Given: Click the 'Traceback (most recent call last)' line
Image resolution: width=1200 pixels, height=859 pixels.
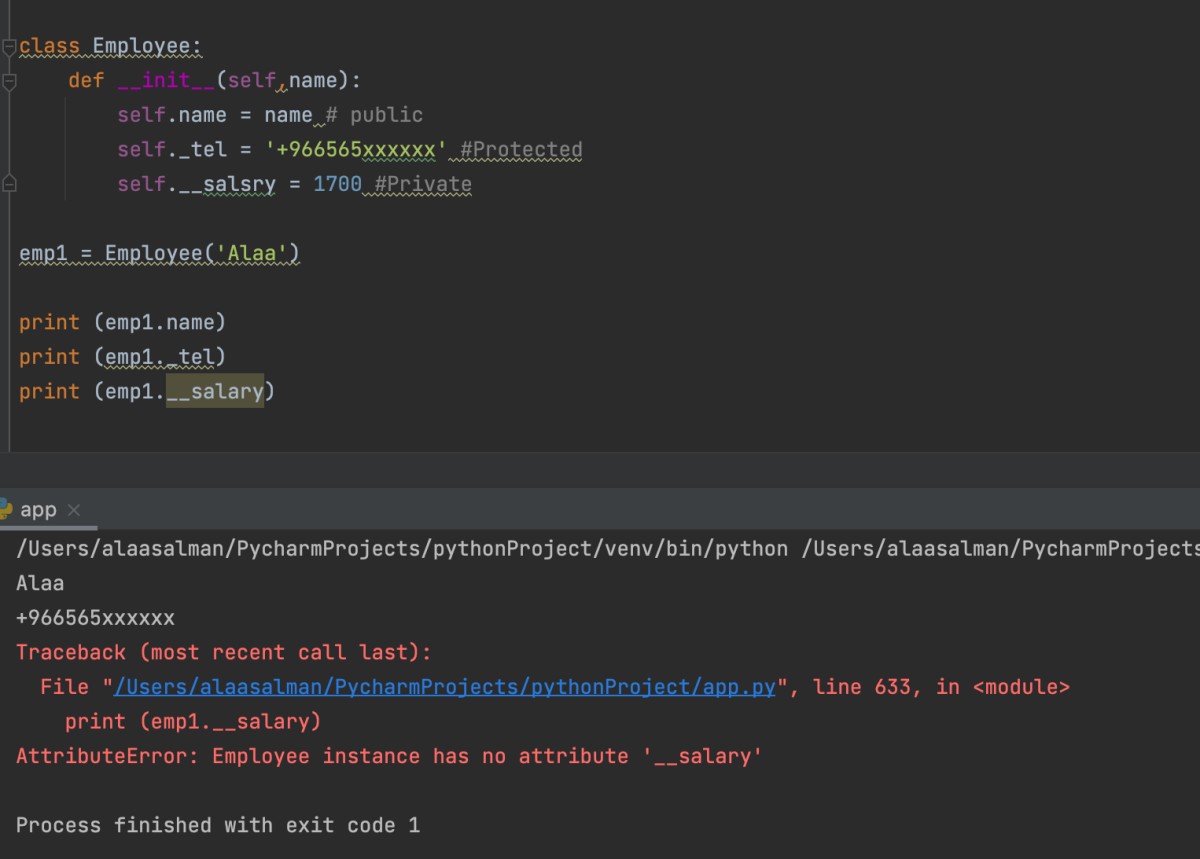Looking at the screenshot, I should 224,652.
